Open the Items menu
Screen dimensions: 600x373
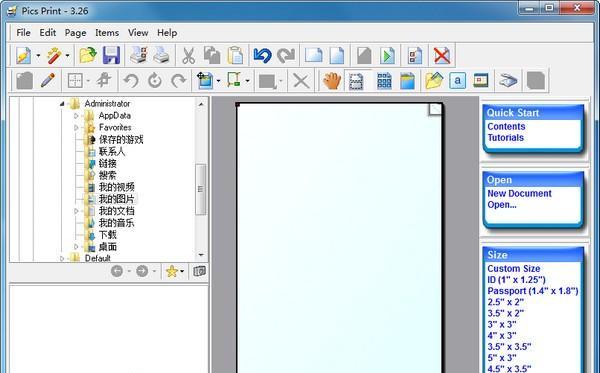pos(107,33)
